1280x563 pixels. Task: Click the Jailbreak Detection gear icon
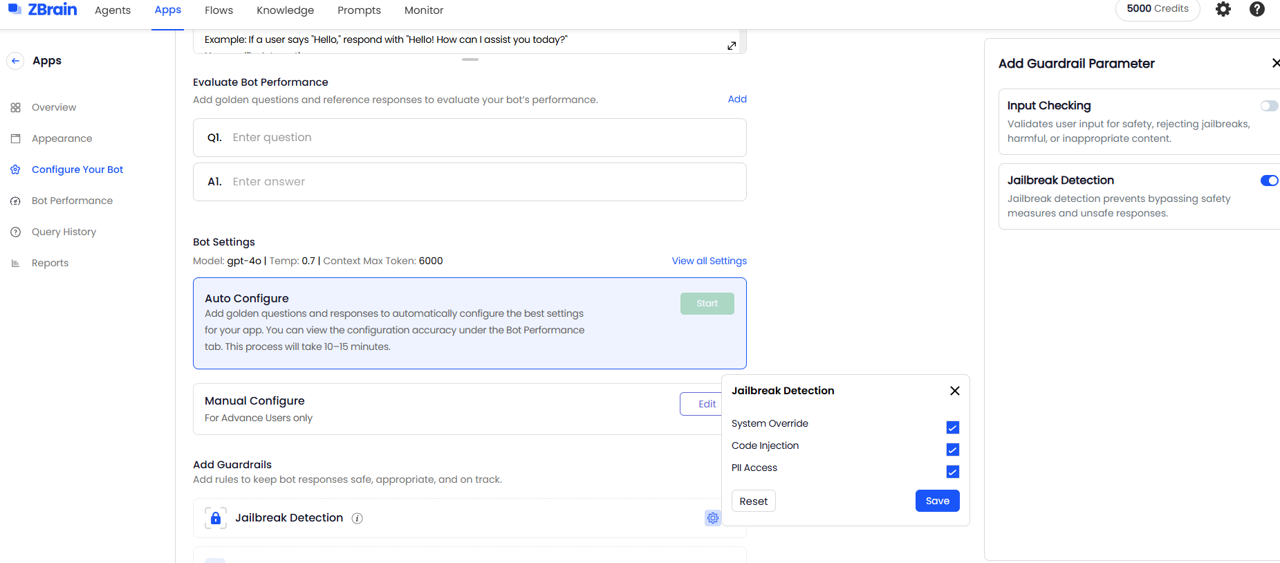pyautogui.click(x=712, y=518)
